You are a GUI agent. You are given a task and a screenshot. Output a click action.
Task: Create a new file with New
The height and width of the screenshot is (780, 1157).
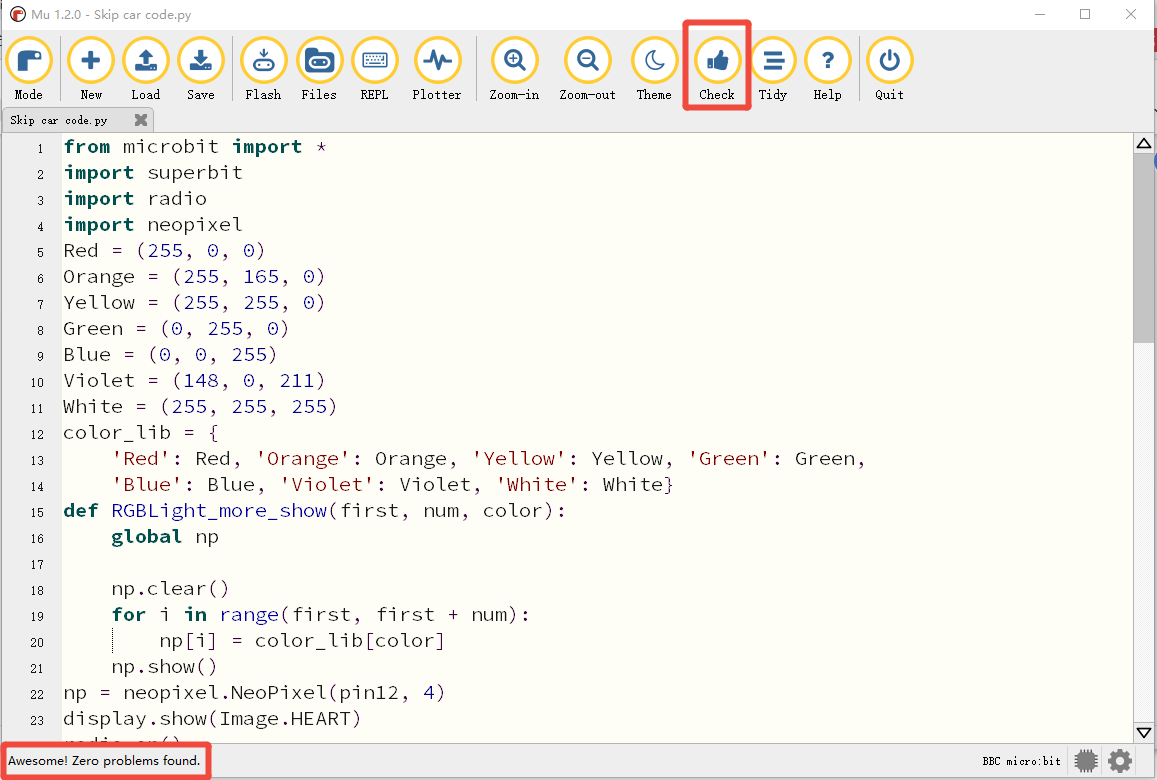click(x=91, y=69)
